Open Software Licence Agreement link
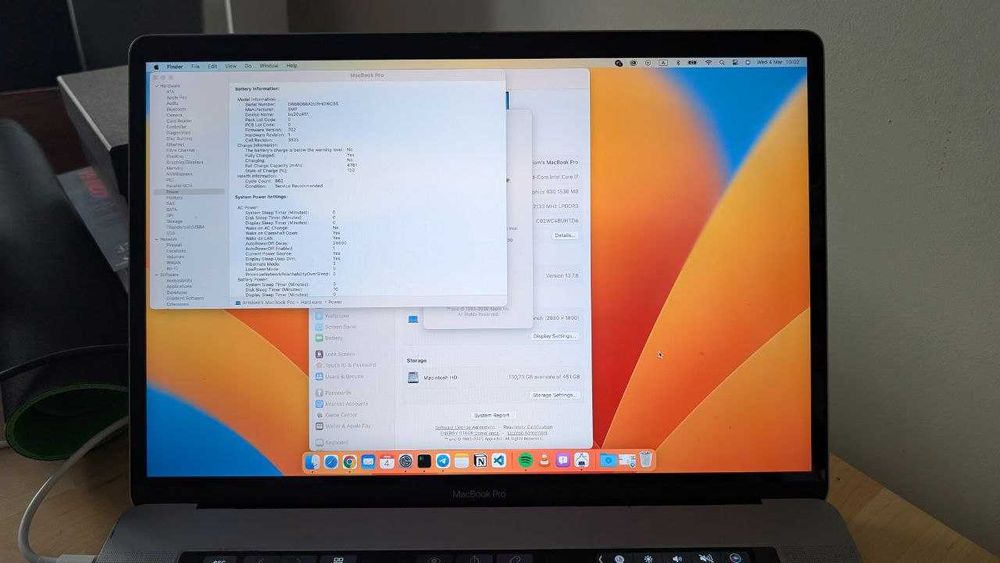This screenshot has width=1000, height=563. coord(465,427)
